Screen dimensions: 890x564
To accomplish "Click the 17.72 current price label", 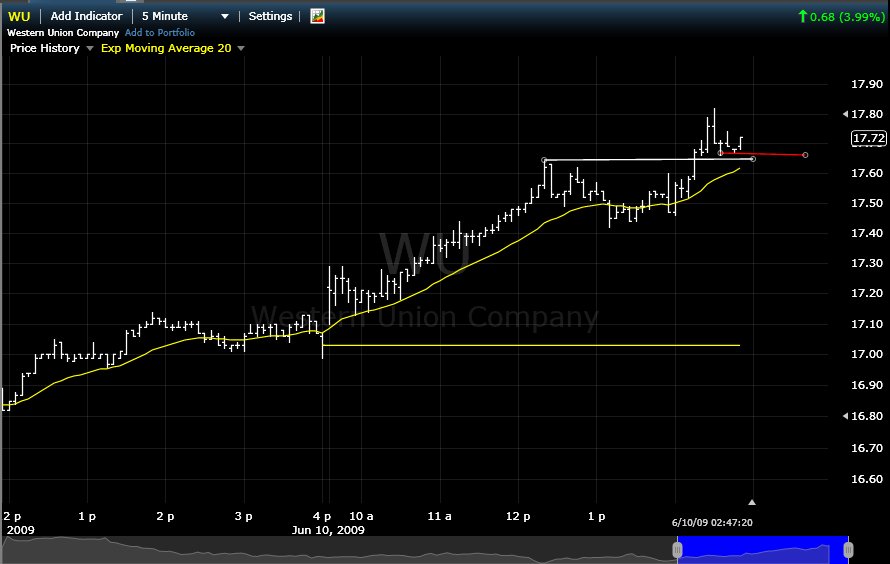I will coord(869,138).
